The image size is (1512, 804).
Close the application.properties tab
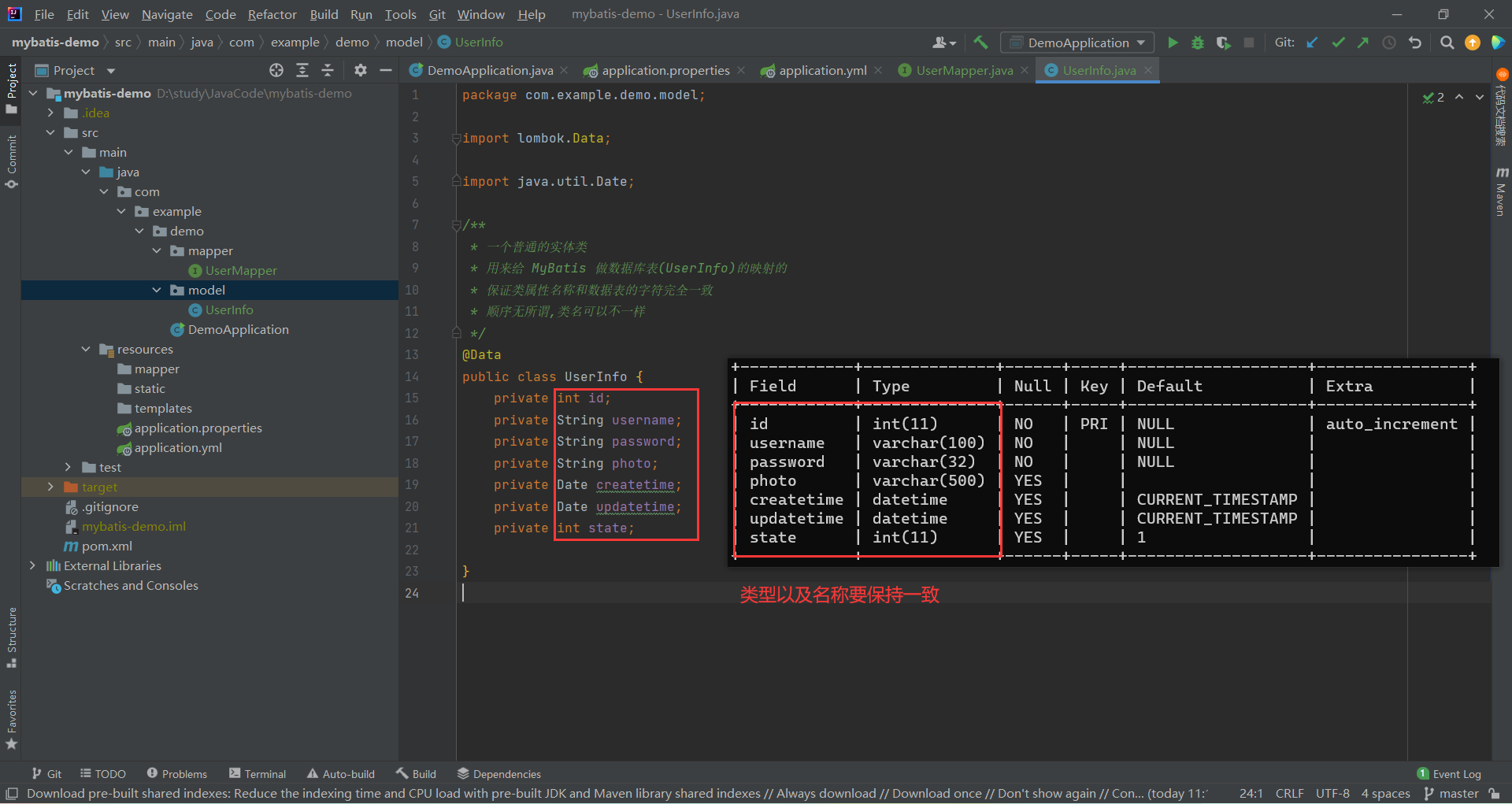[741, 70]
